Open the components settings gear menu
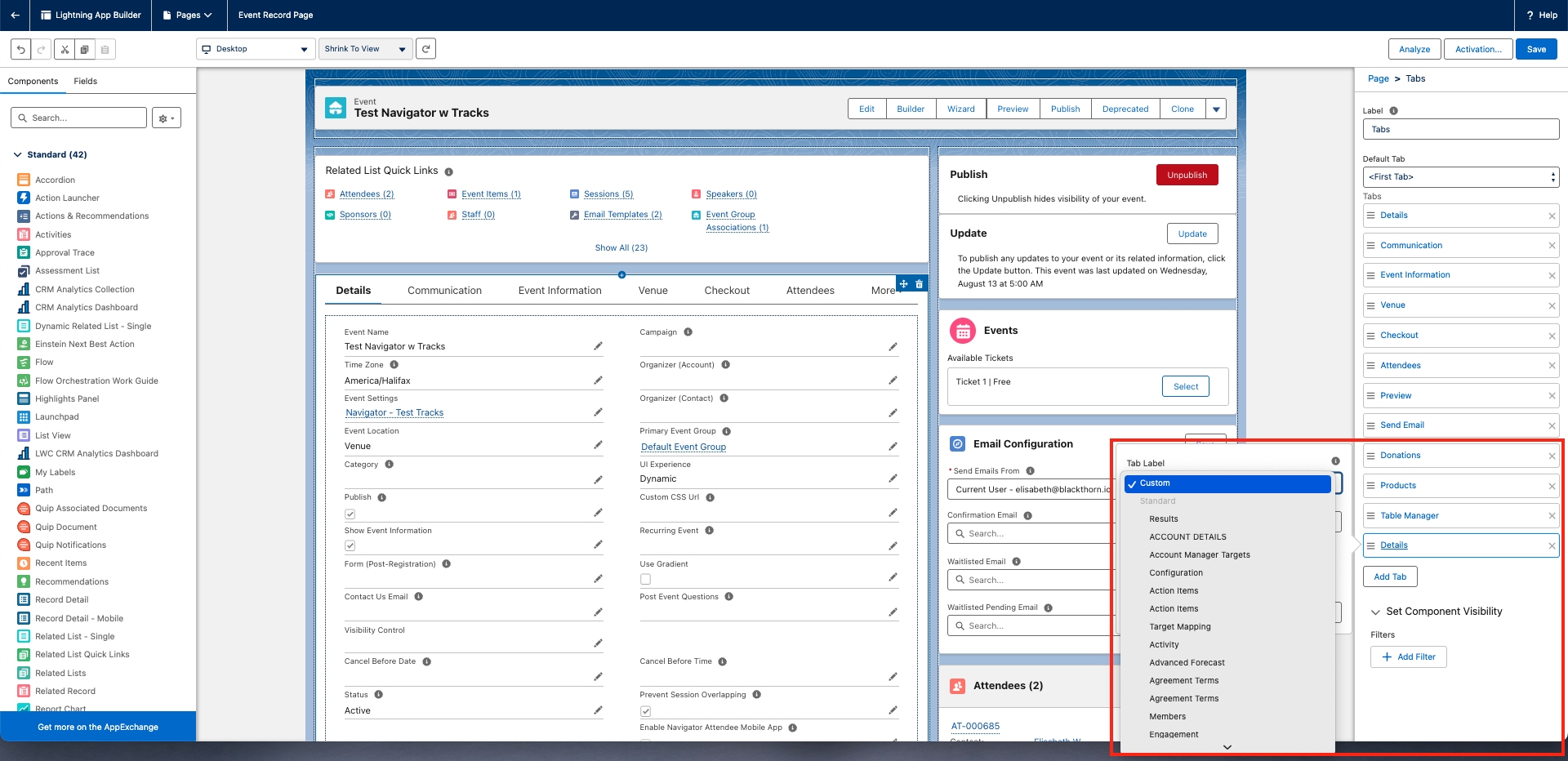The height and width of the screenshot is (761, 1568). point(167,118)
